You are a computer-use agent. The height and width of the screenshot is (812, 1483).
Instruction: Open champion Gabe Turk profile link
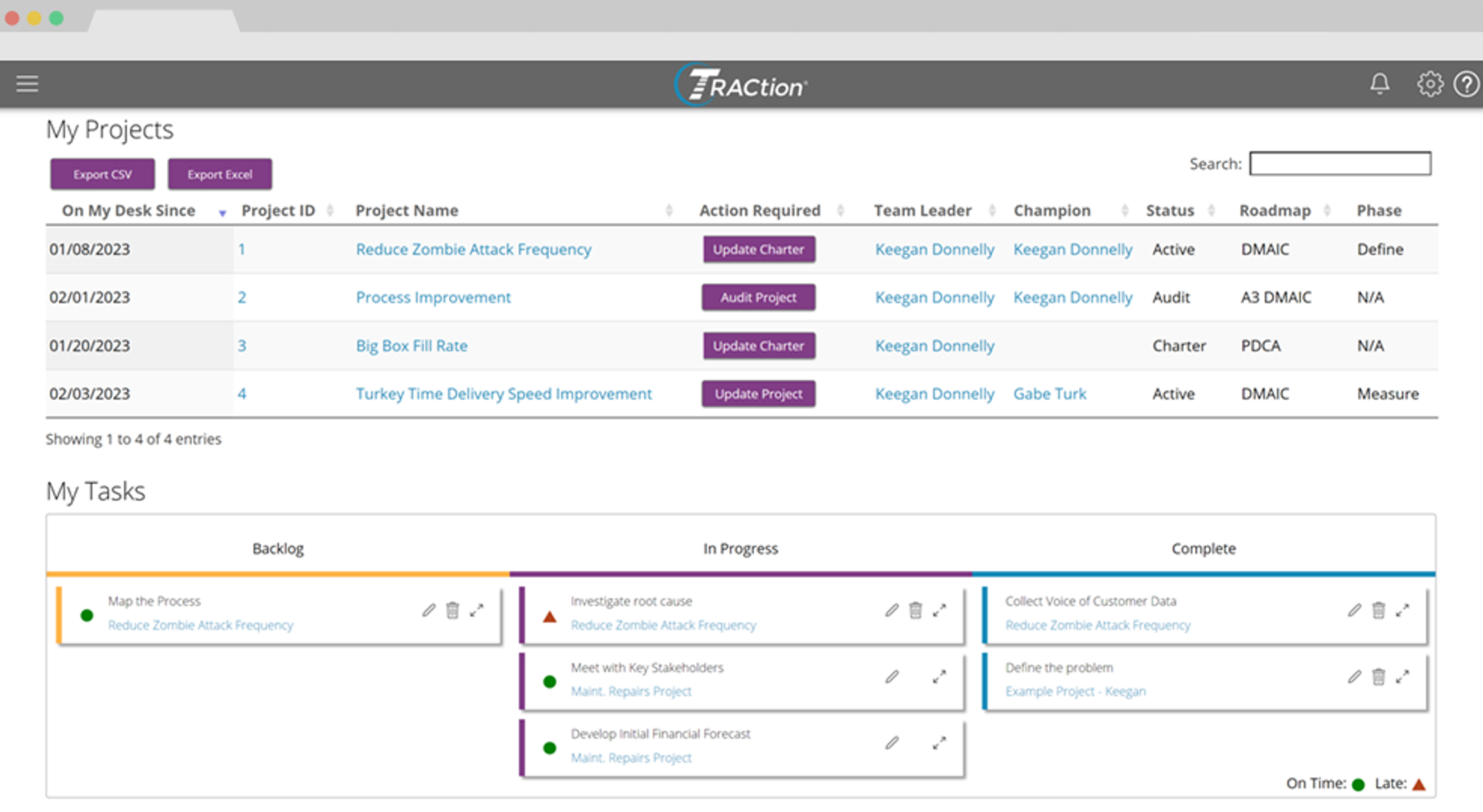coord(1049,394)
